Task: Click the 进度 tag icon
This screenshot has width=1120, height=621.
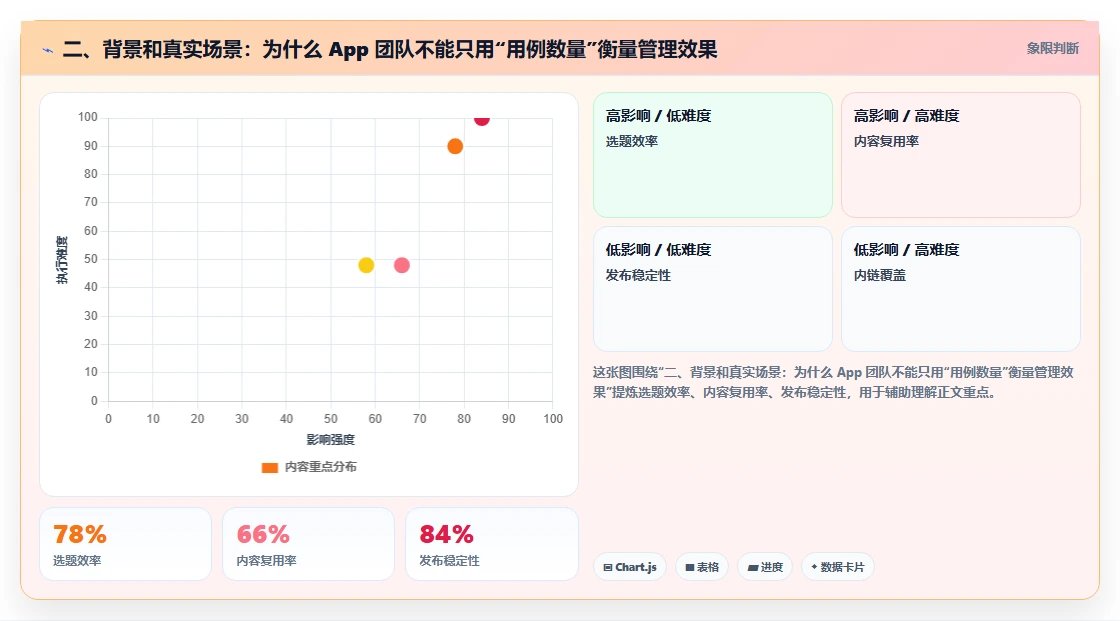Action: [x=752, y=567]
